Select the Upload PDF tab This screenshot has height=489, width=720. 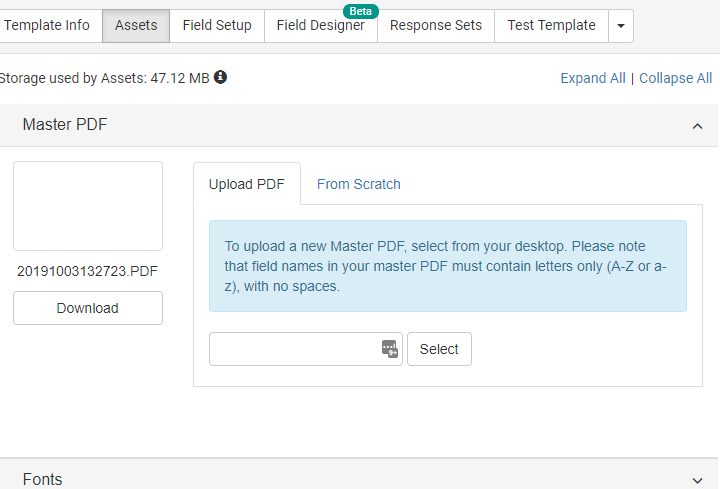click(247, 184)
